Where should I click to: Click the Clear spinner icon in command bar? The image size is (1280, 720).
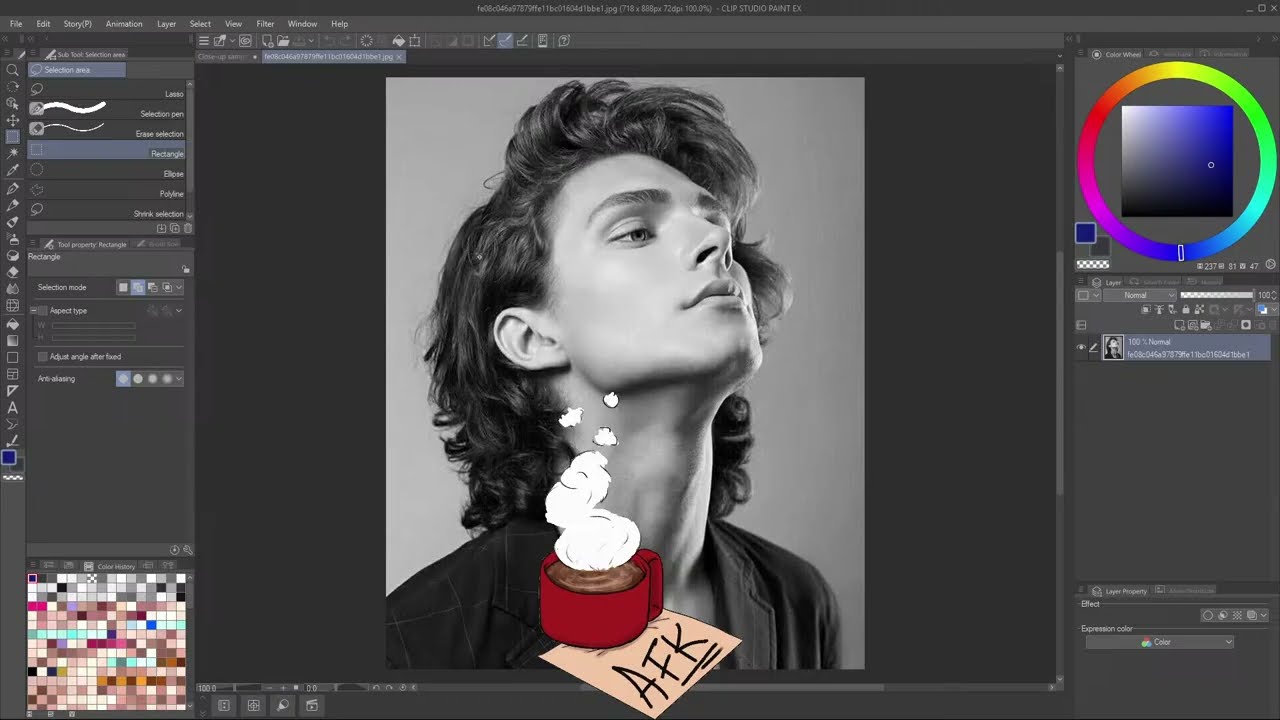(x=366, y=41)
